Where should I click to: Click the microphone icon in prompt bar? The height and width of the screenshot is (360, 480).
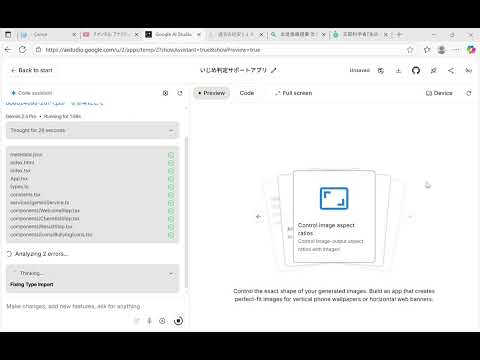click(149, 321)
